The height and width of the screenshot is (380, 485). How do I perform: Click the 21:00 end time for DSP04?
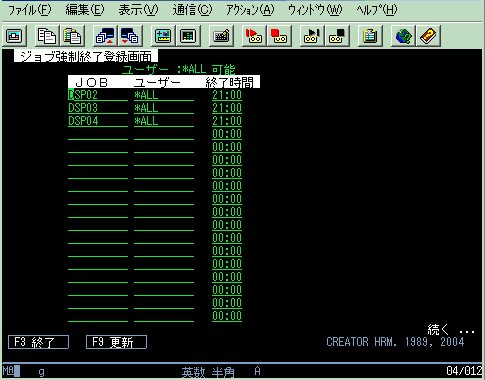(227, 121)
